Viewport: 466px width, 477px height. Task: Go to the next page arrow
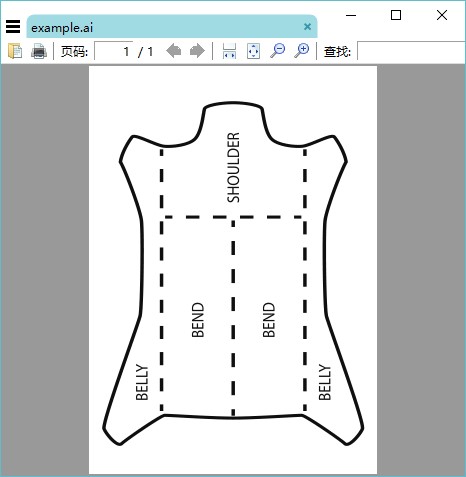point(197,51)
